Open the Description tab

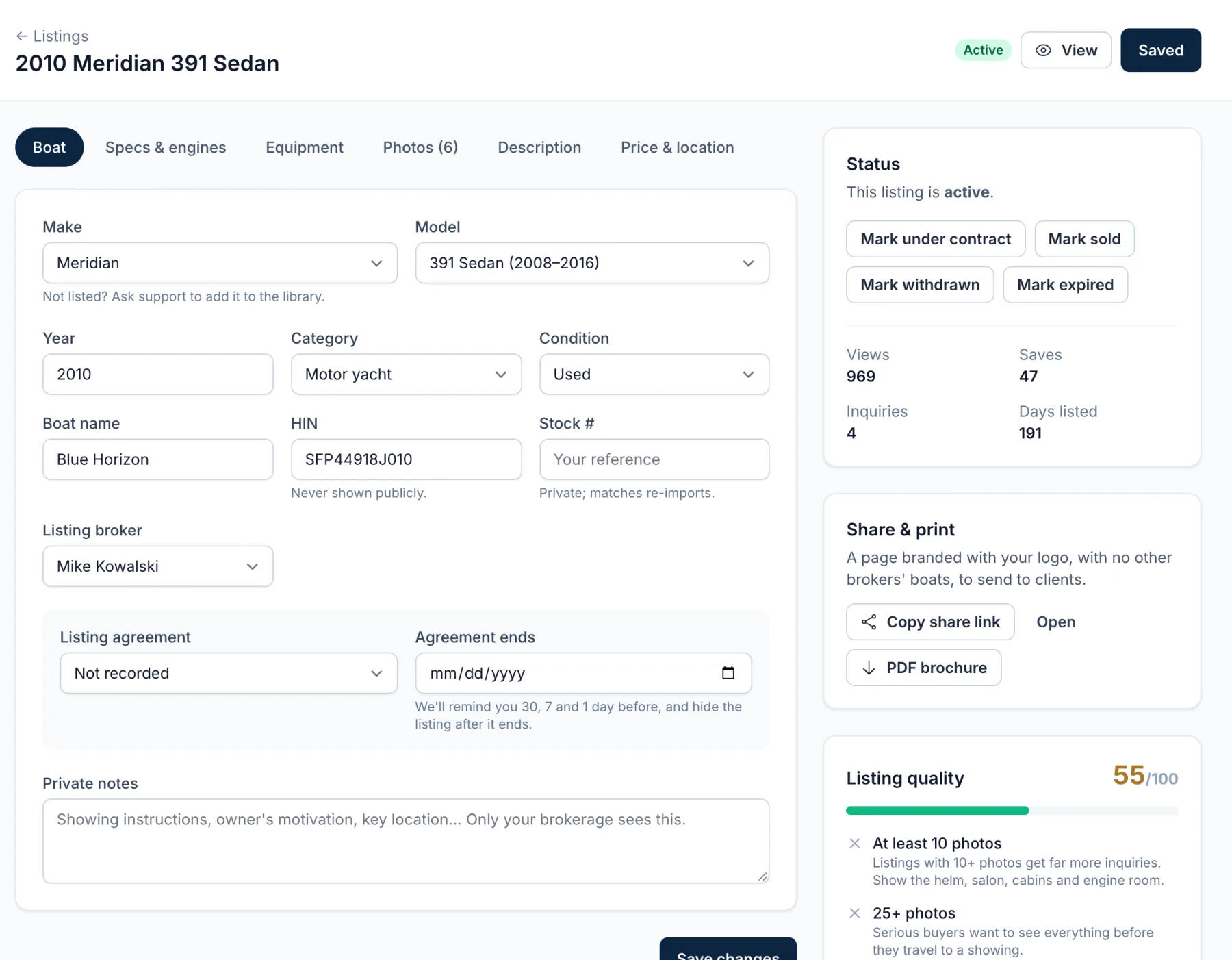pos(539,147)
